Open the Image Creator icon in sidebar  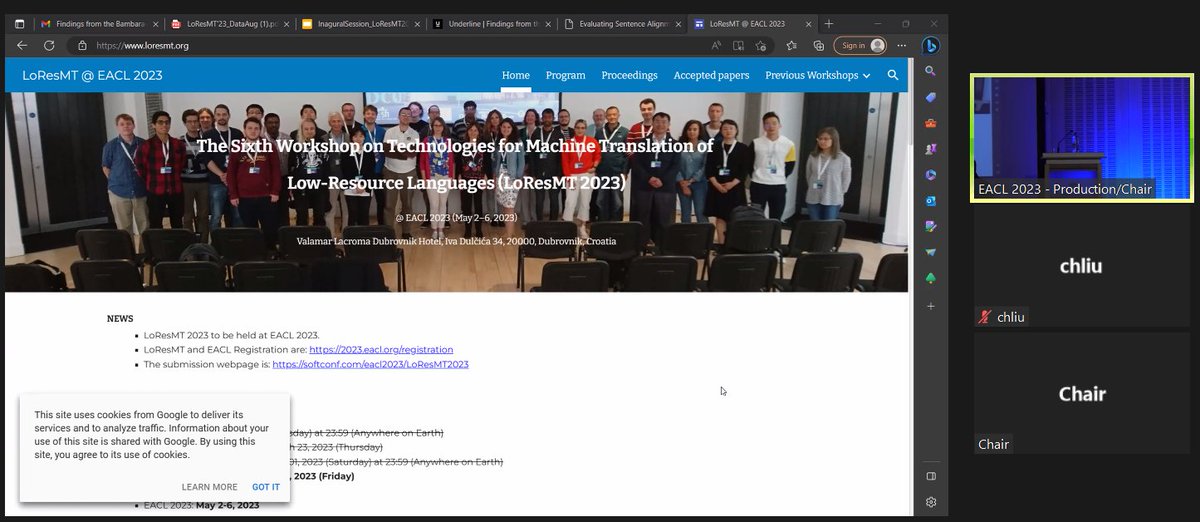[x=931, y=227]
